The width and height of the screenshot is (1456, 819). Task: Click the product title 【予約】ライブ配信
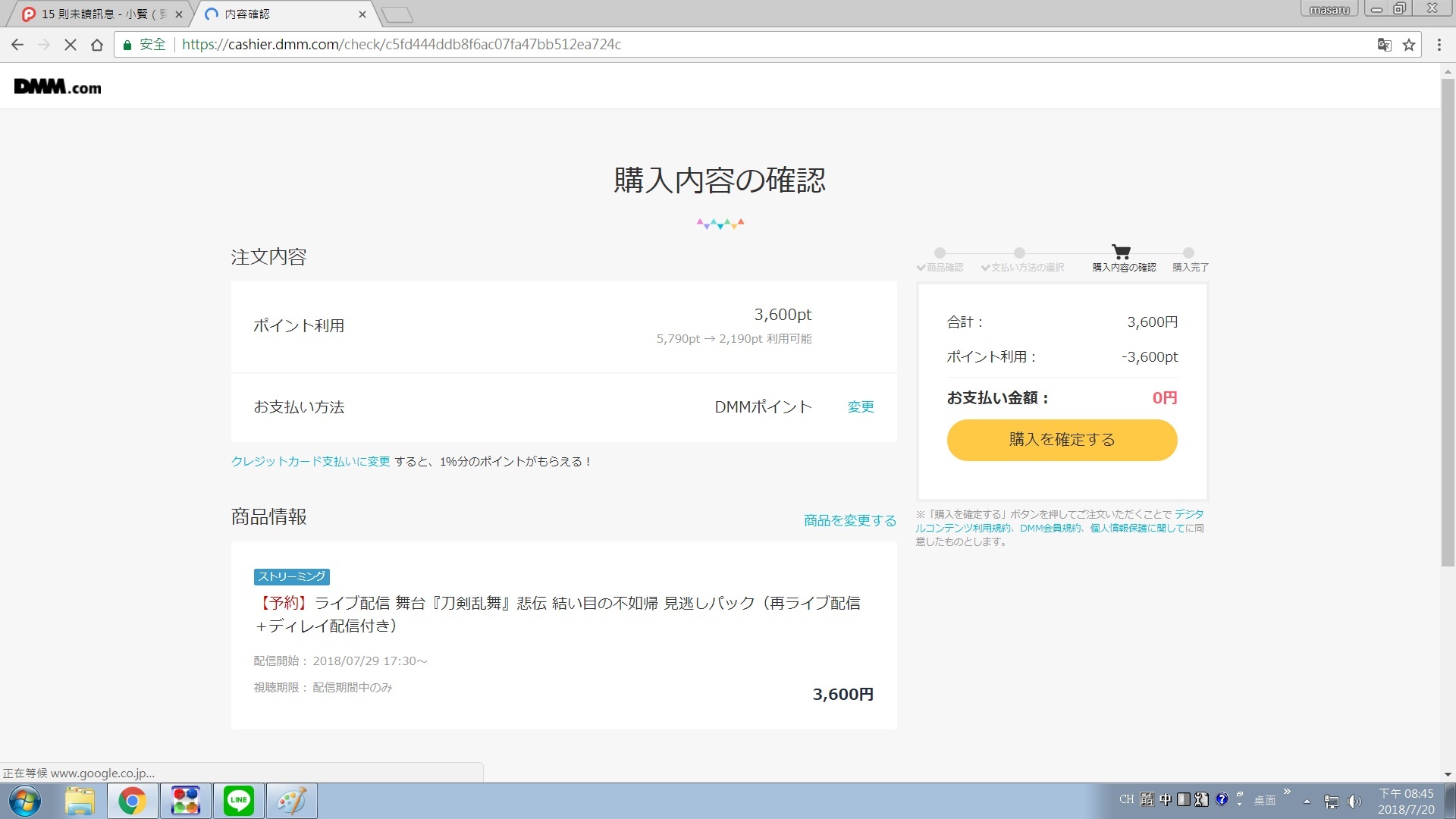coord(557,614)
